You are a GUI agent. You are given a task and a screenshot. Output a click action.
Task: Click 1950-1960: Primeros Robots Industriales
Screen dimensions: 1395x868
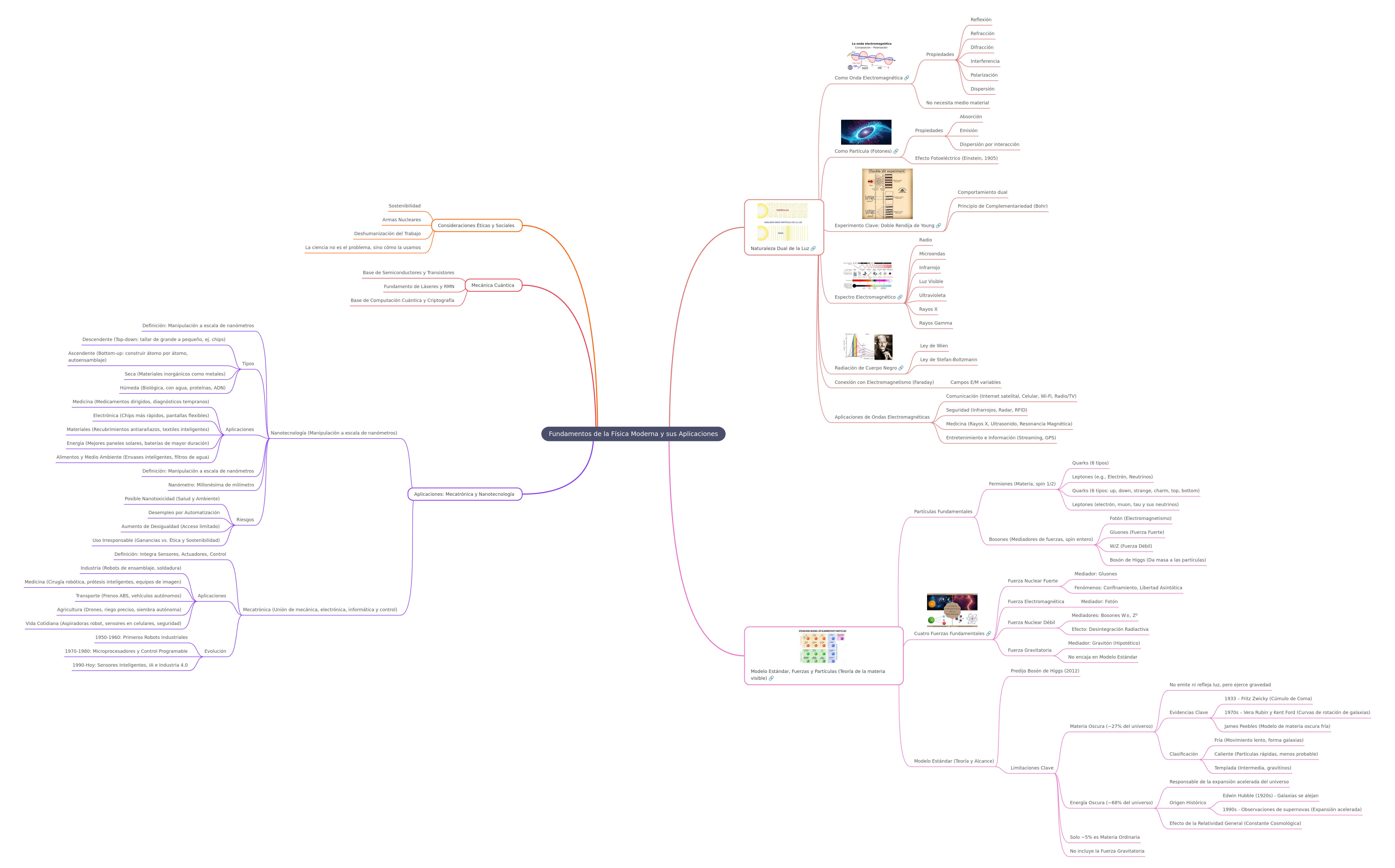point(141,637)
